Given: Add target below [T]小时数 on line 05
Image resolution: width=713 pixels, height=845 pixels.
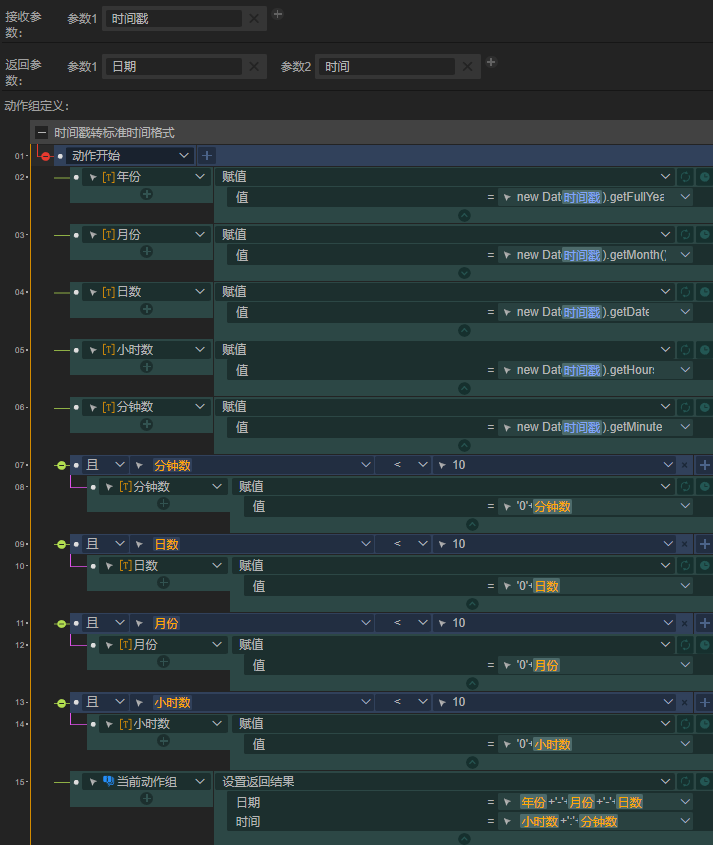Looking at the screenshot, I should pos(147,367).
